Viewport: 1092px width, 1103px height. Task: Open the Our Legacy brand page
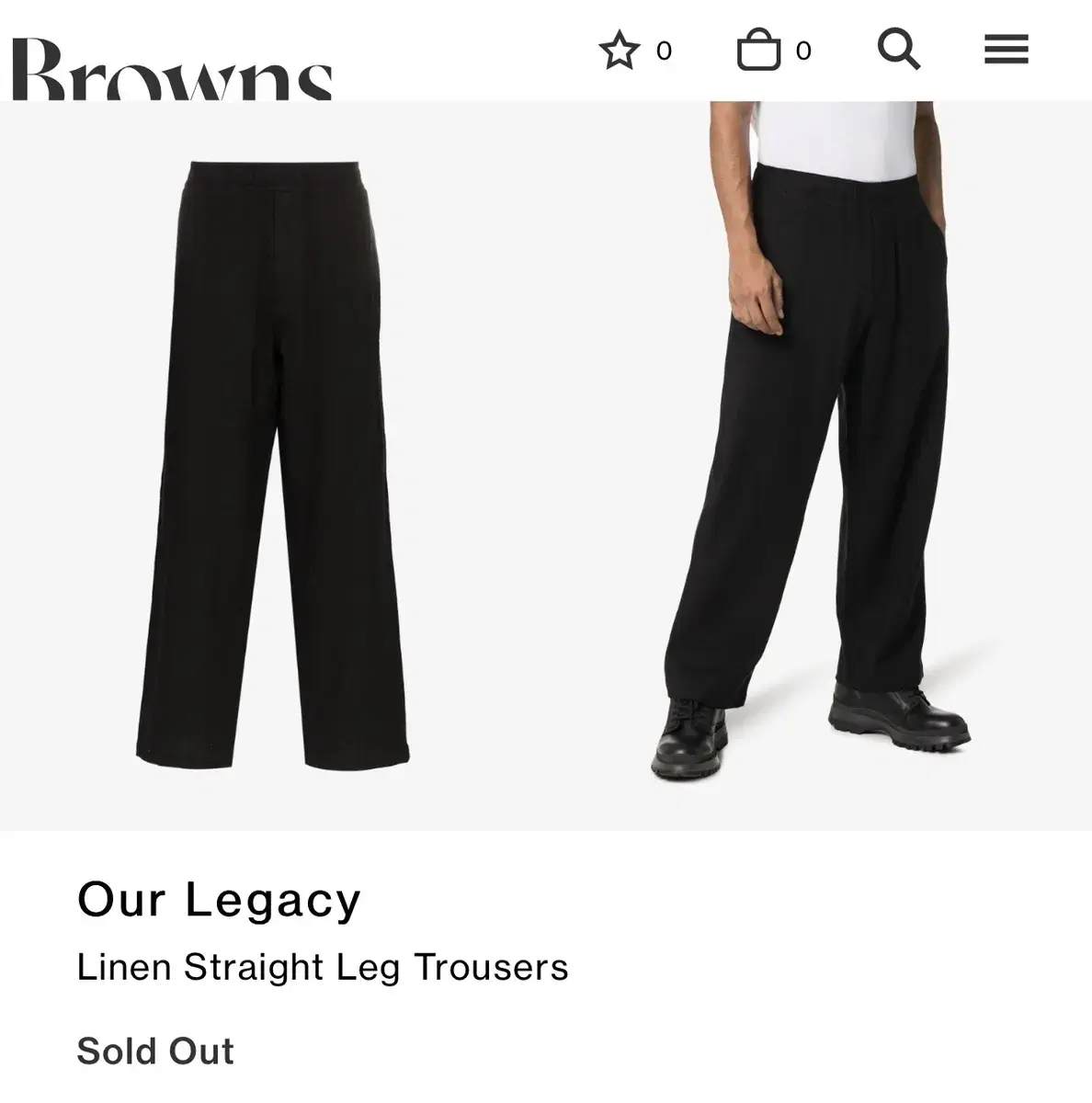219,900
